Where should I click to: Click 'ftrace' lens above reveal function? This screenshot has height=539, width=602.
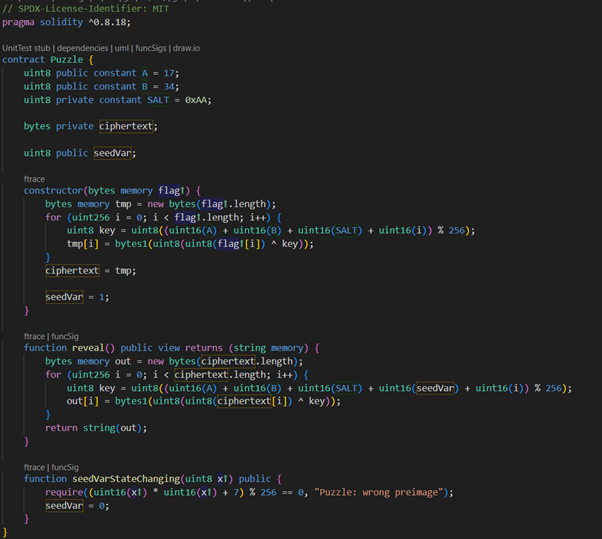tap(34, 336)
